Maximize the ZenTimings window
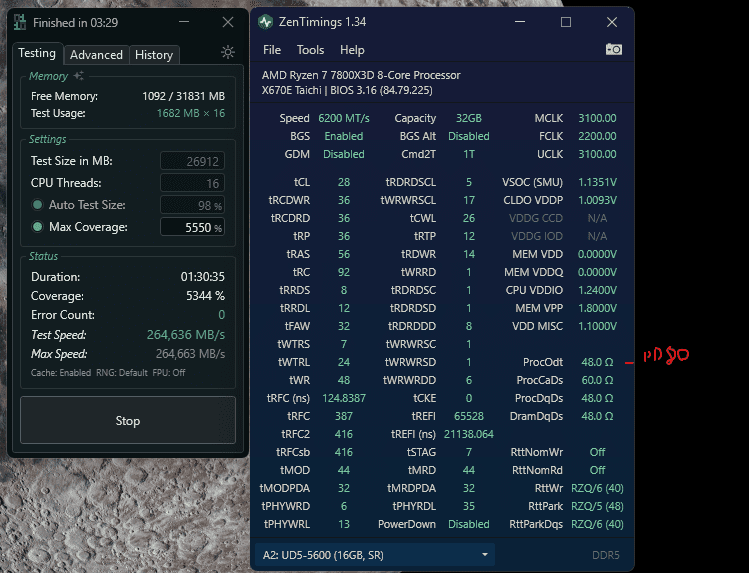 click(566, 22)
